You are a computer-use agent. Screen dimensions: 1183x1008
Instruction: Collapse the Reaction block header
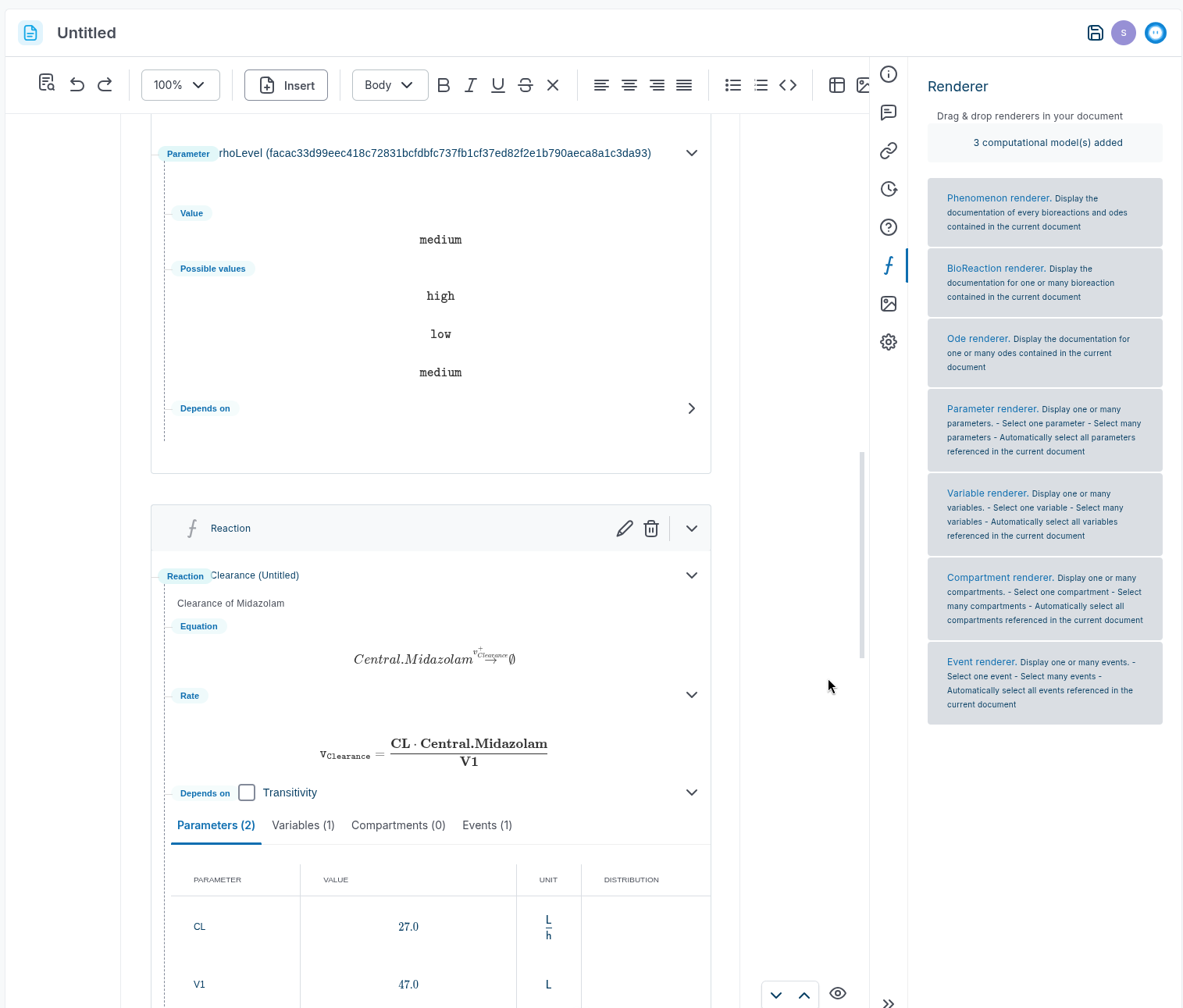coord(692,529)
